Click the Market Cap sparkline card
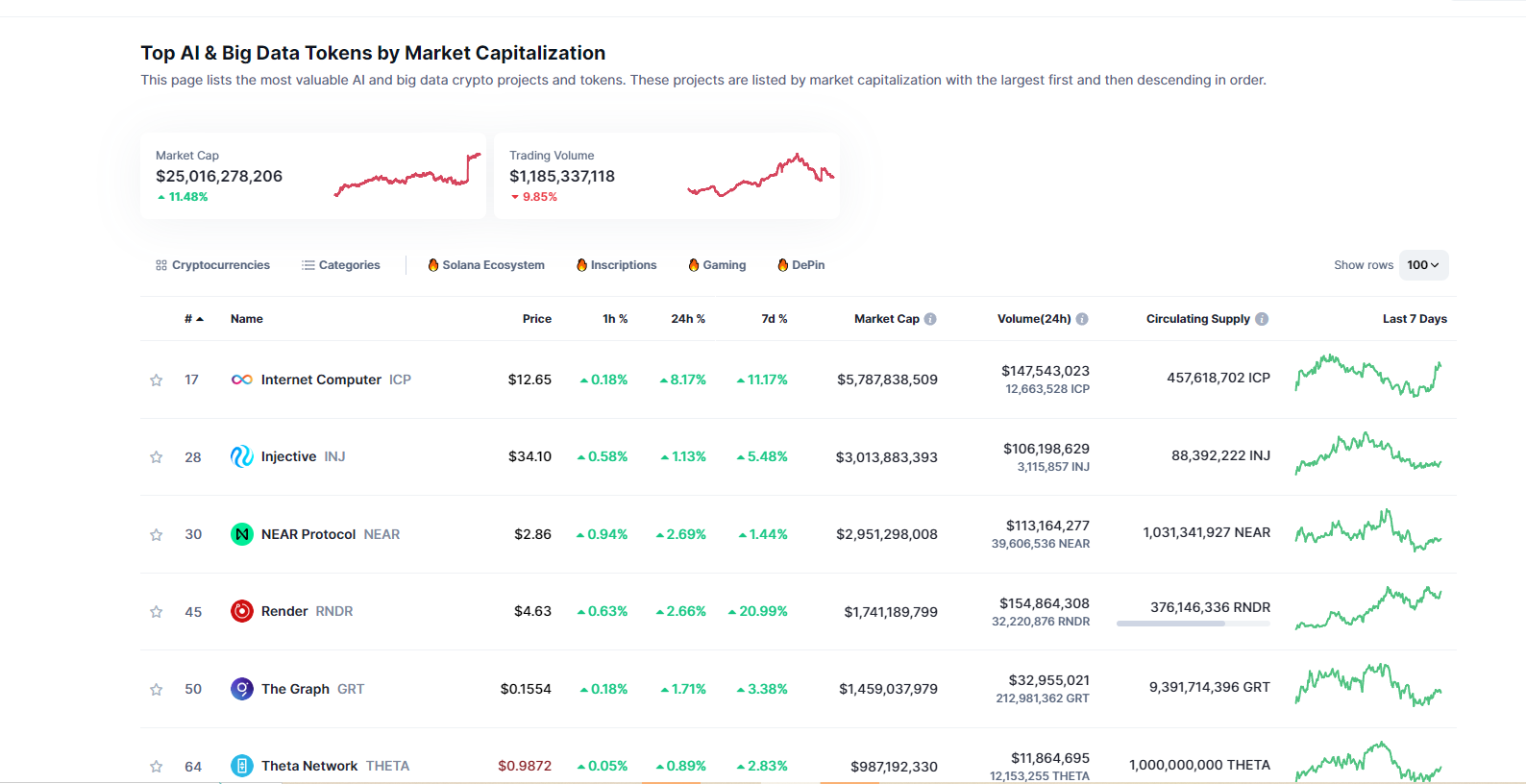Screen dimensions: 1526x784 click(x=313, y=176)
